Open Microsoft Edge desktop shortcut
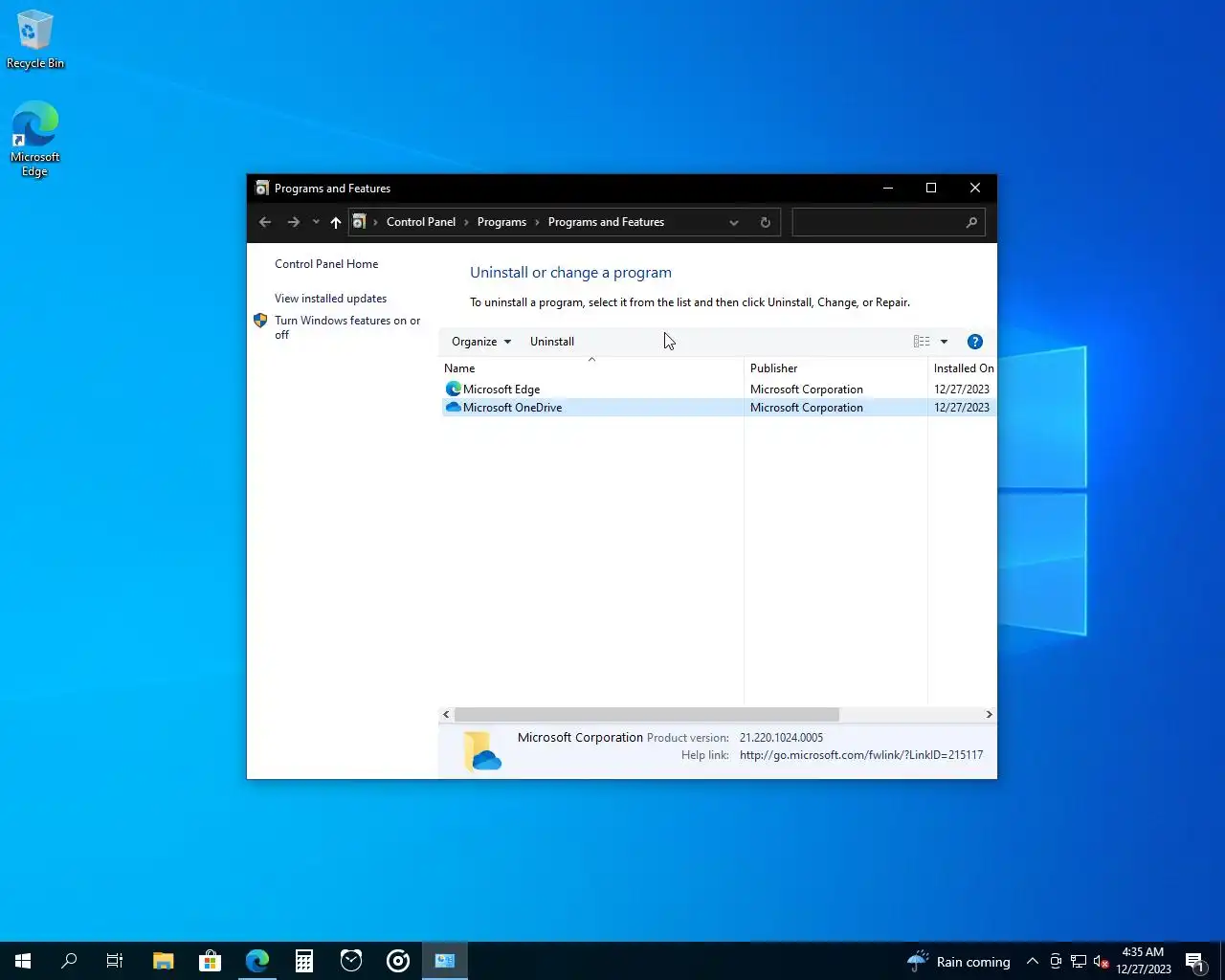1225x980 pixels. (35, 140)
